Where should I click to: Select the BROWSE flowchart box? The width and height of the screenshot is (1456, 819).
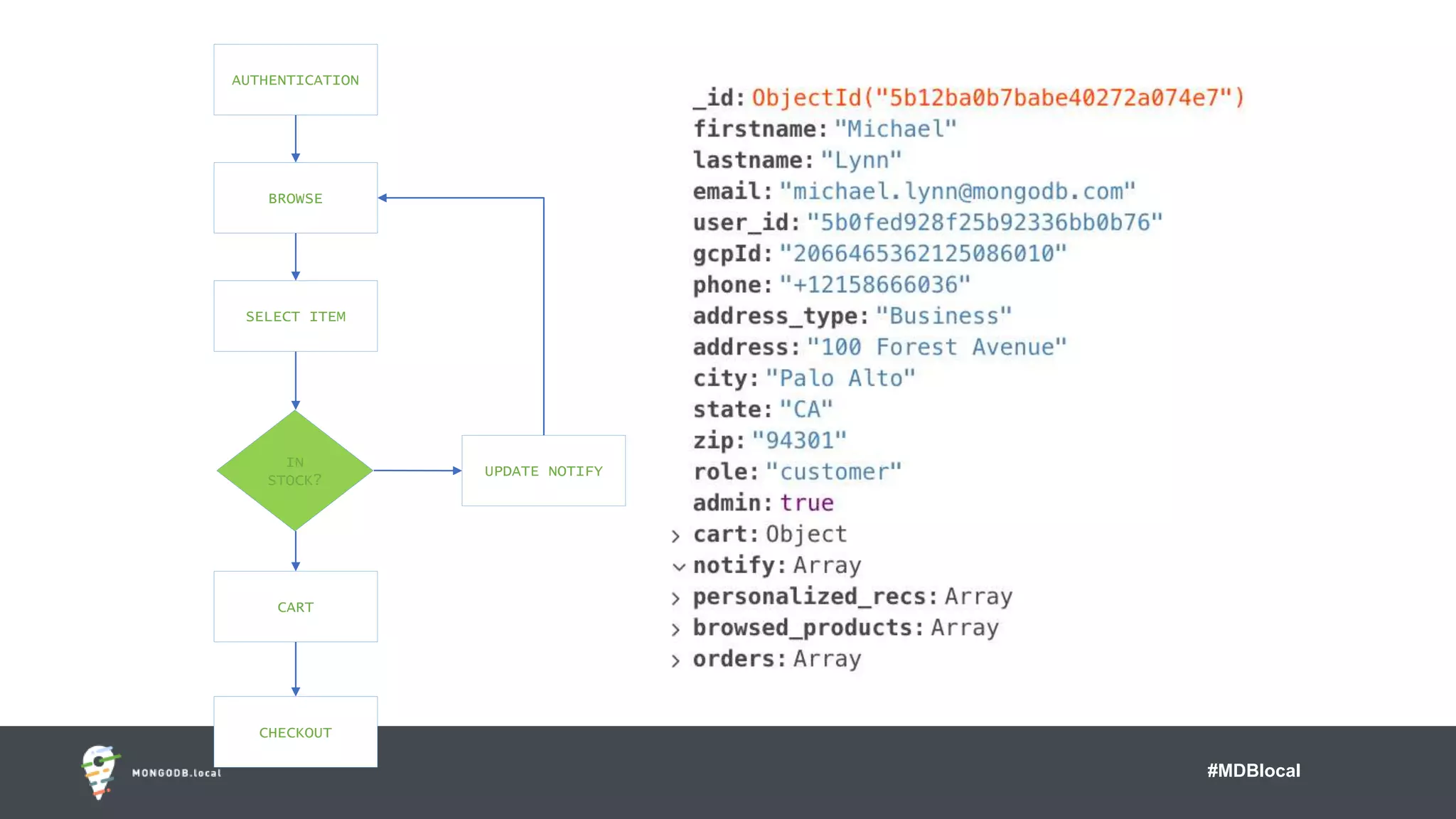click(x=295, y=198)
